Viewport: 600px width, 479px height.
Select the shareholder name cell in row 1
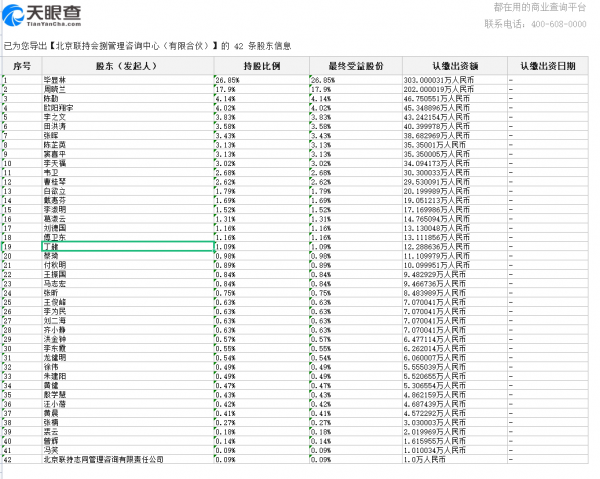[x=127, y=80]
